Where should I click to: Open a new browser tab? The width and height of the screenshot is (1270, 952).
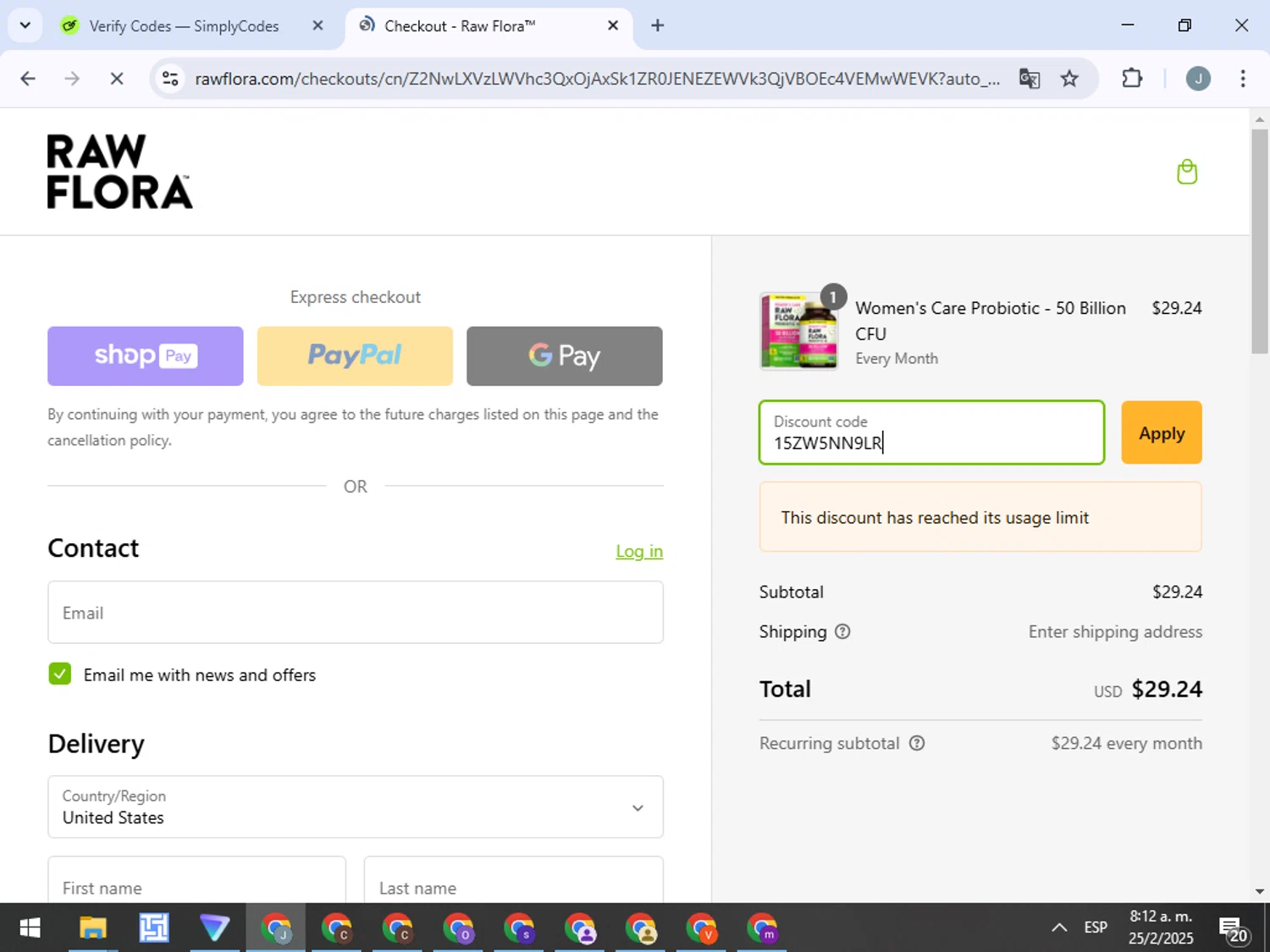[657, 25]
